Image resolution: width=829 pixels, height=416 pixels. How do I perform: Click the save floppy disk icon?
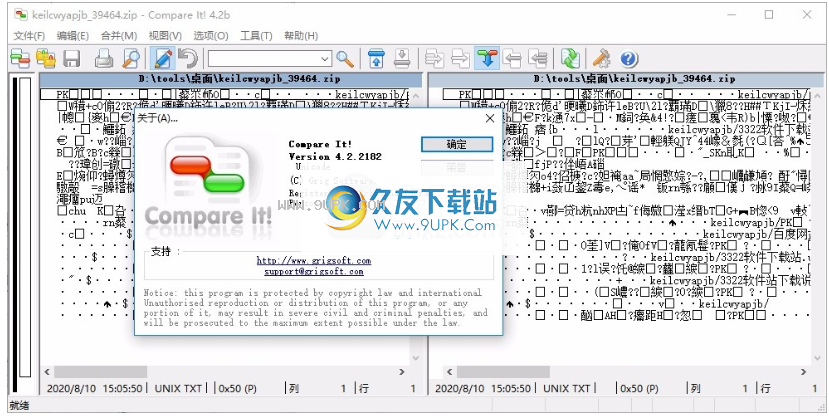[x=72, y=59]
